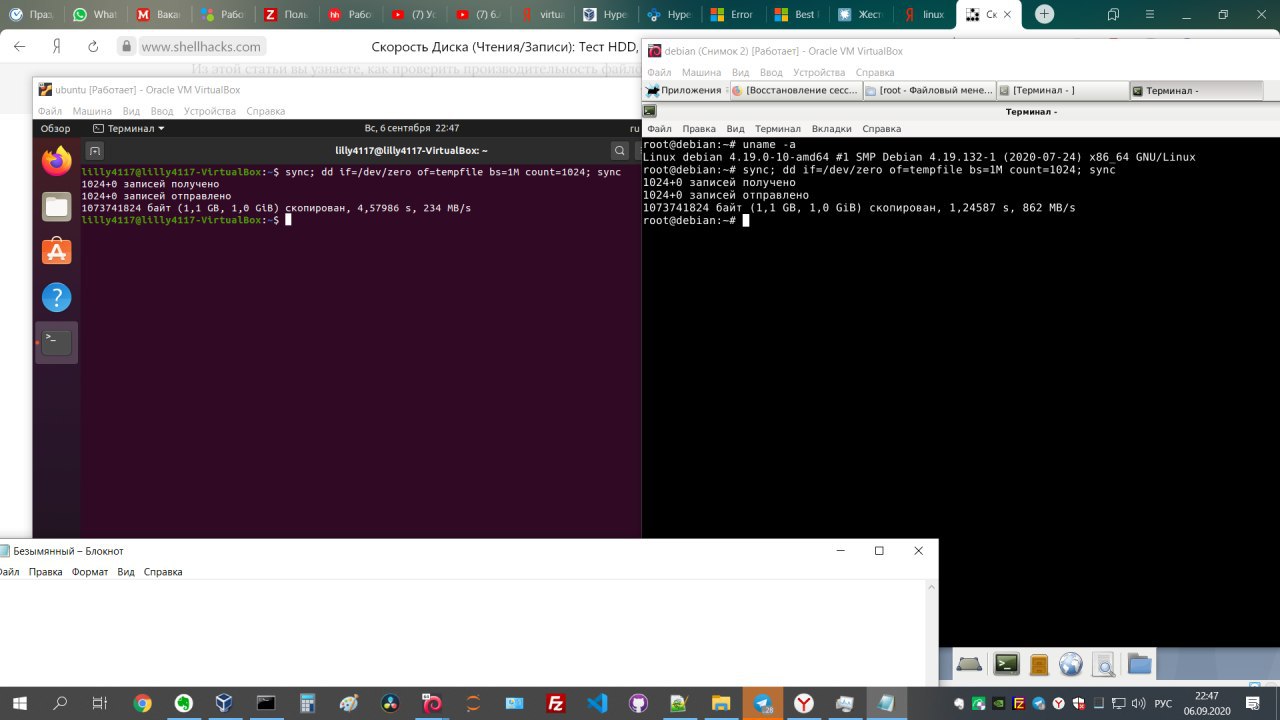This screenshot has width=1280, height=720.
Task: Select root - Файловый мене... in Debian panel
Action: coord(929,90)
